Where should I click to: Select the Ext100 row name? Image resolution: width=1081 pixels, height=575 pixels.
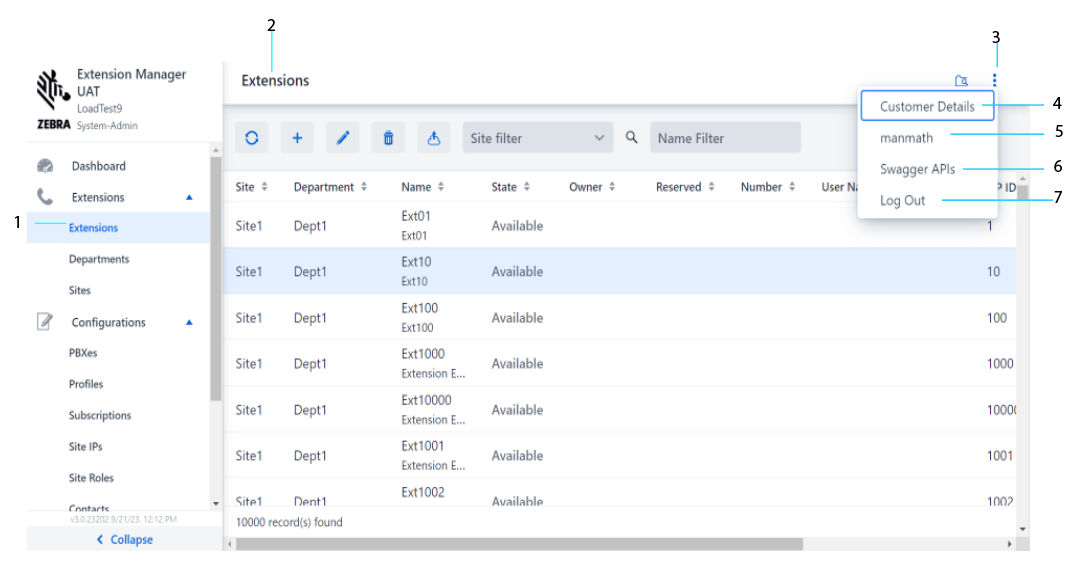[420, 307]
